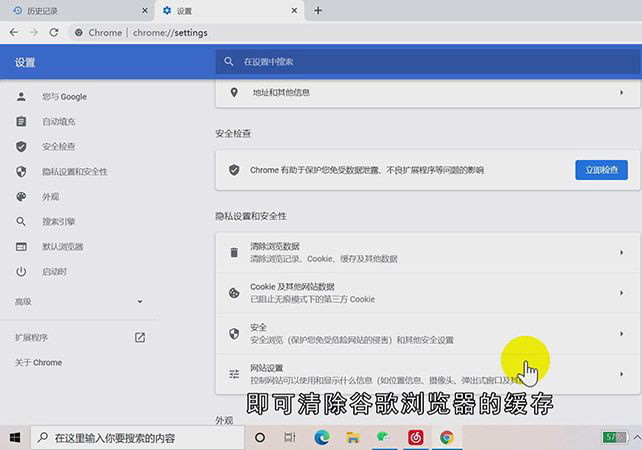Expand 网站设置 with its right arrow

point(622,374)
